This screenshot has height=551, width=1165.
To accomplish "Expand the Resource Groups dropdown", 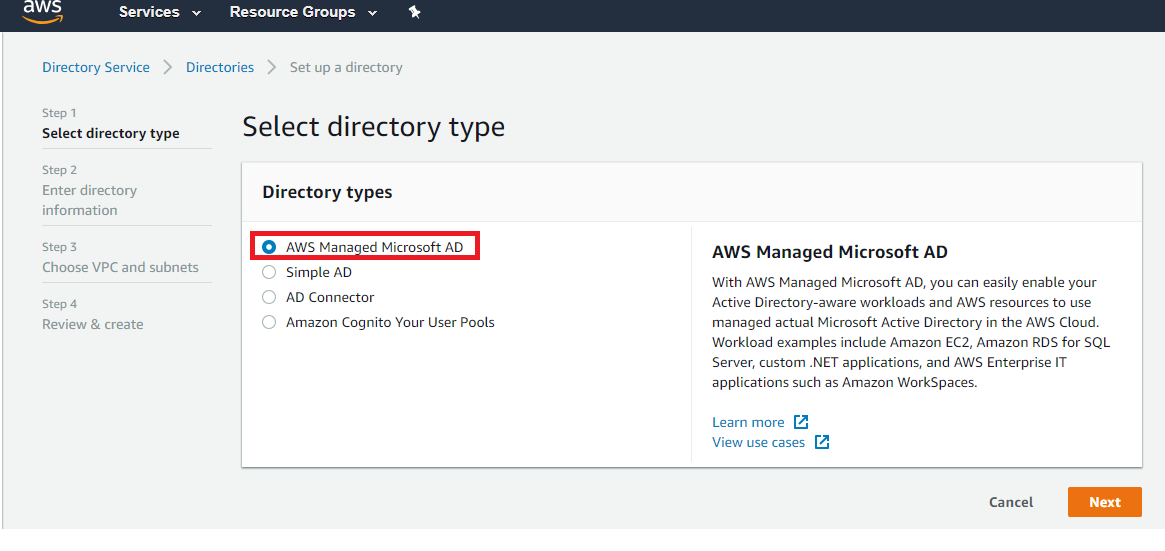I will point(303,13).
